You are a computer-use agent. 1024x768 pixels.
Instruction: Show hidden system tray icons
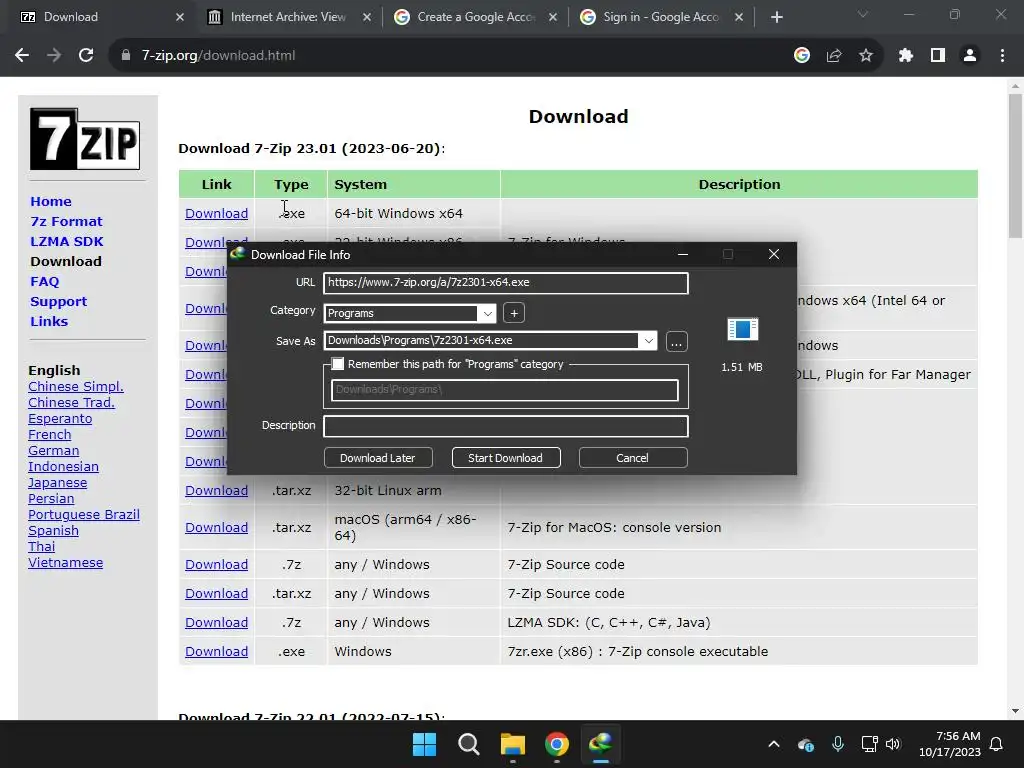click(774, 744)
